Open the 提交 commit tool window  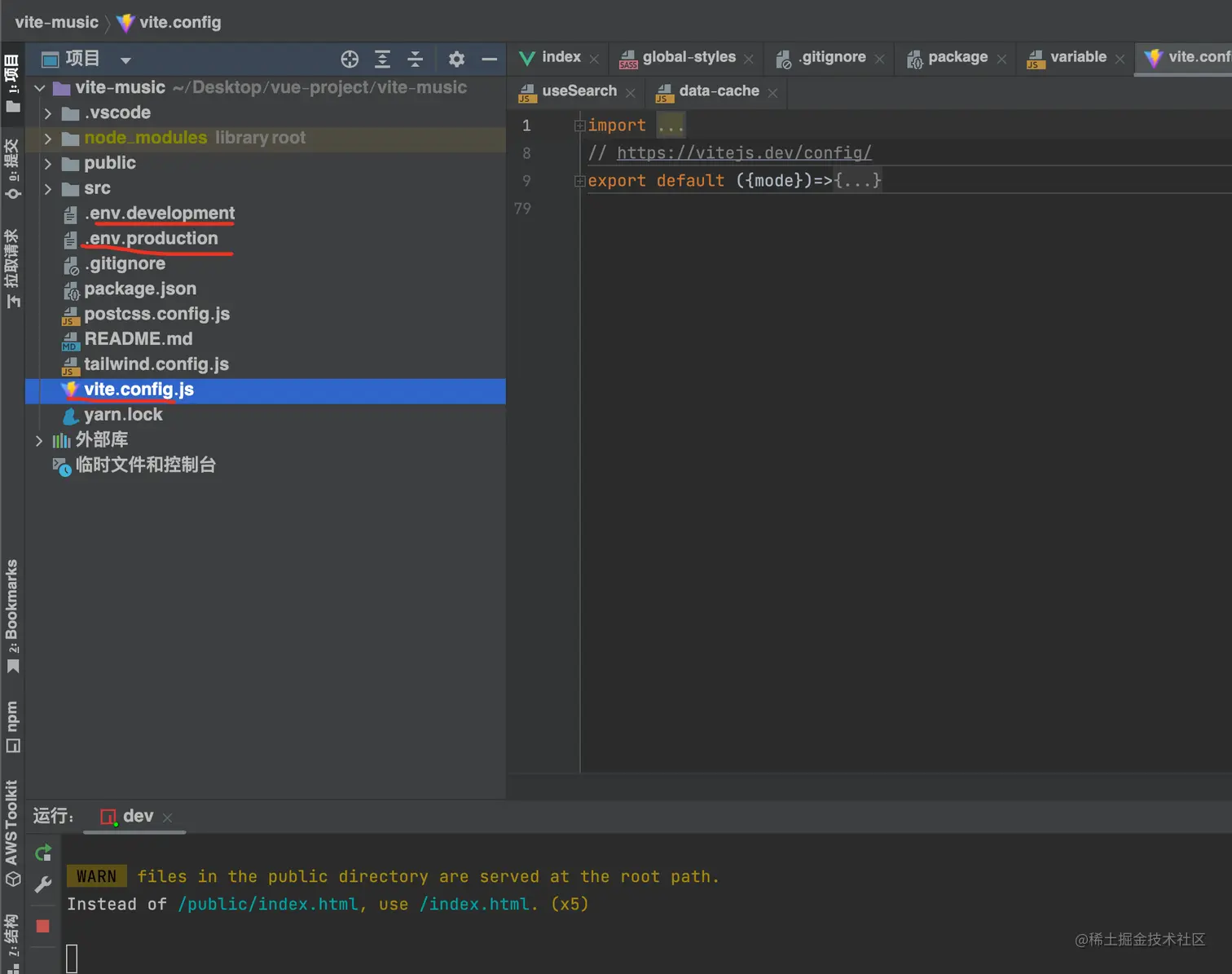[x=12, y=169]
